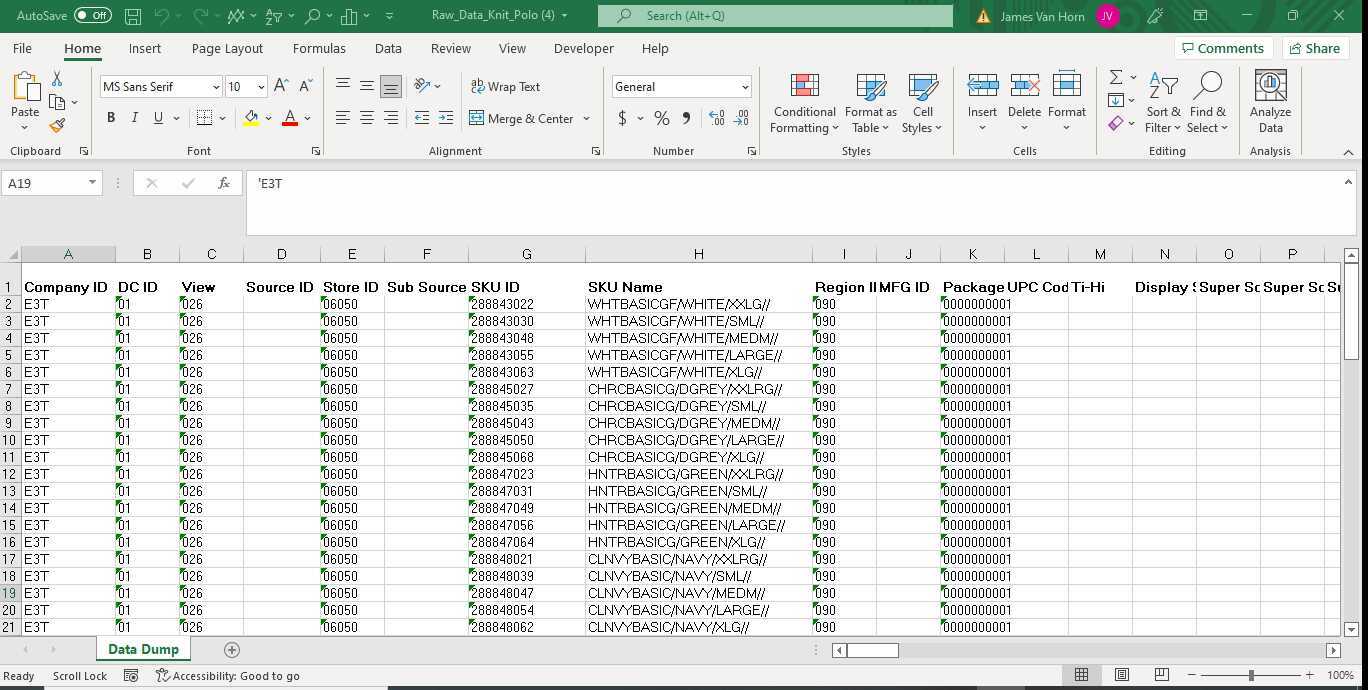
Task: Click the Name Box showing A19
Action: (x=45, y=183)
